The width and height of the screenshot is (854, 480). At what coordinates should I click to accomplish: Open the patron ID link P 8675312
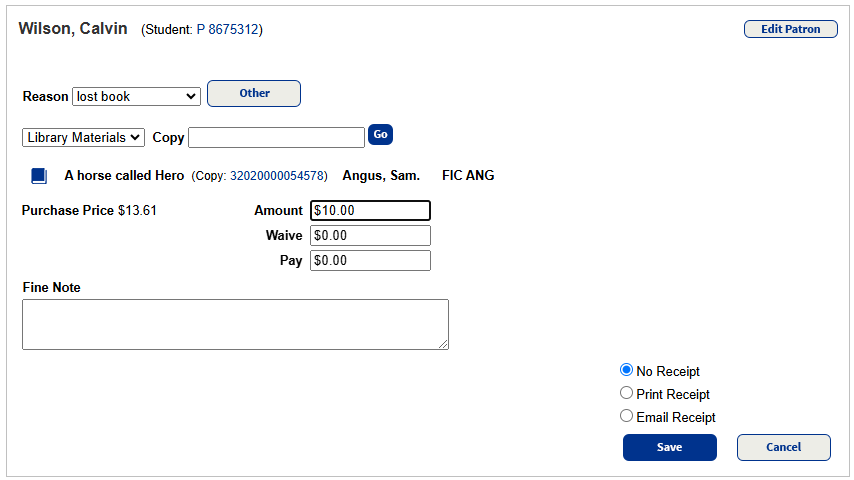coord(228,30)
